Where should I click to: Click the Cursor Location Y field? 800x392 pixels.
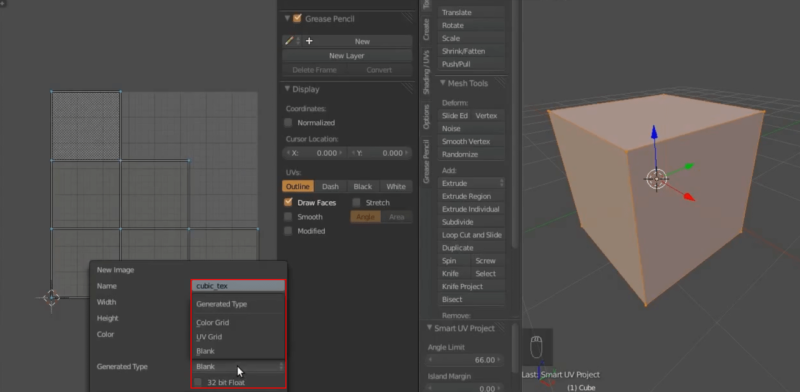(x=379, y=153)
